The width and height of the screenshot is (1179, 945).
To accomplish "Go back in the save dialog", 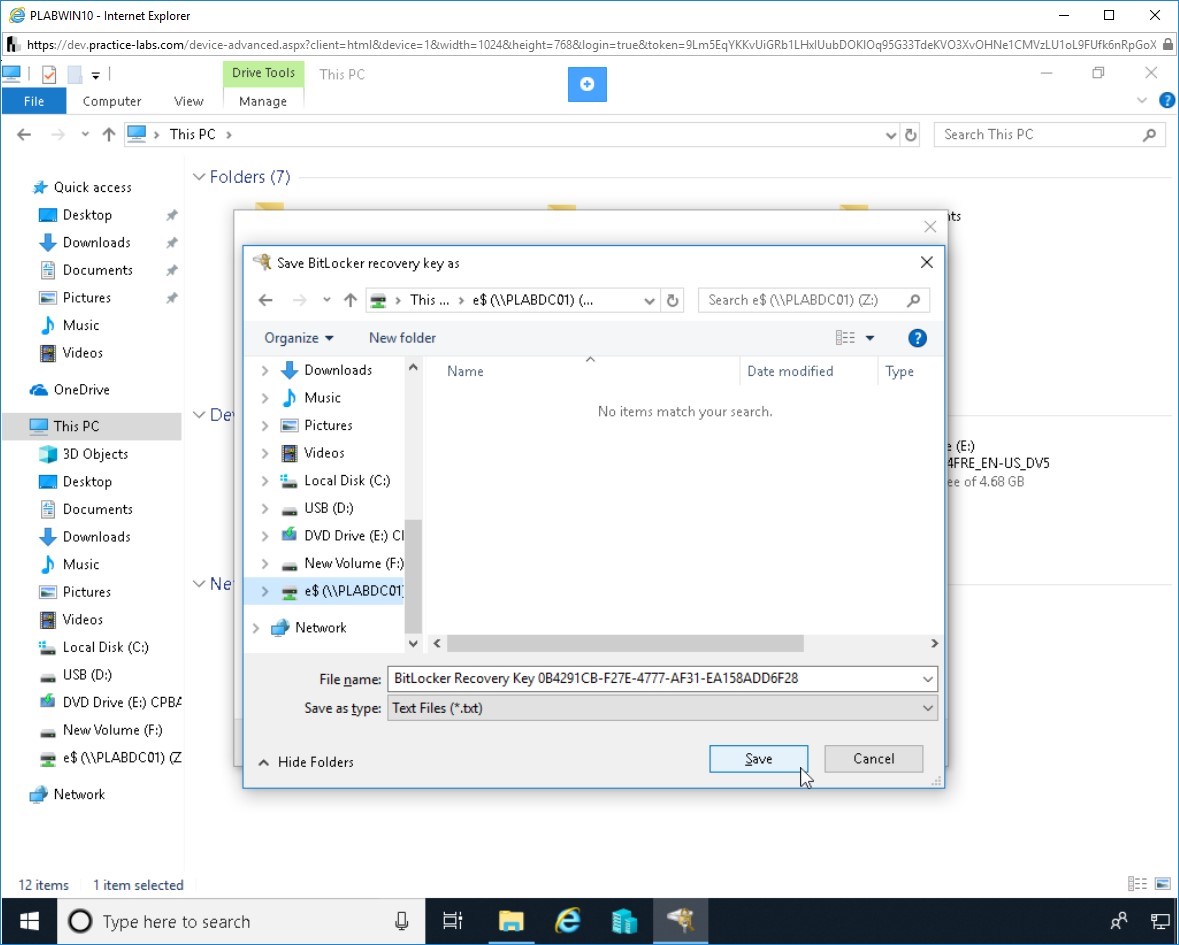I will point(265,300).
